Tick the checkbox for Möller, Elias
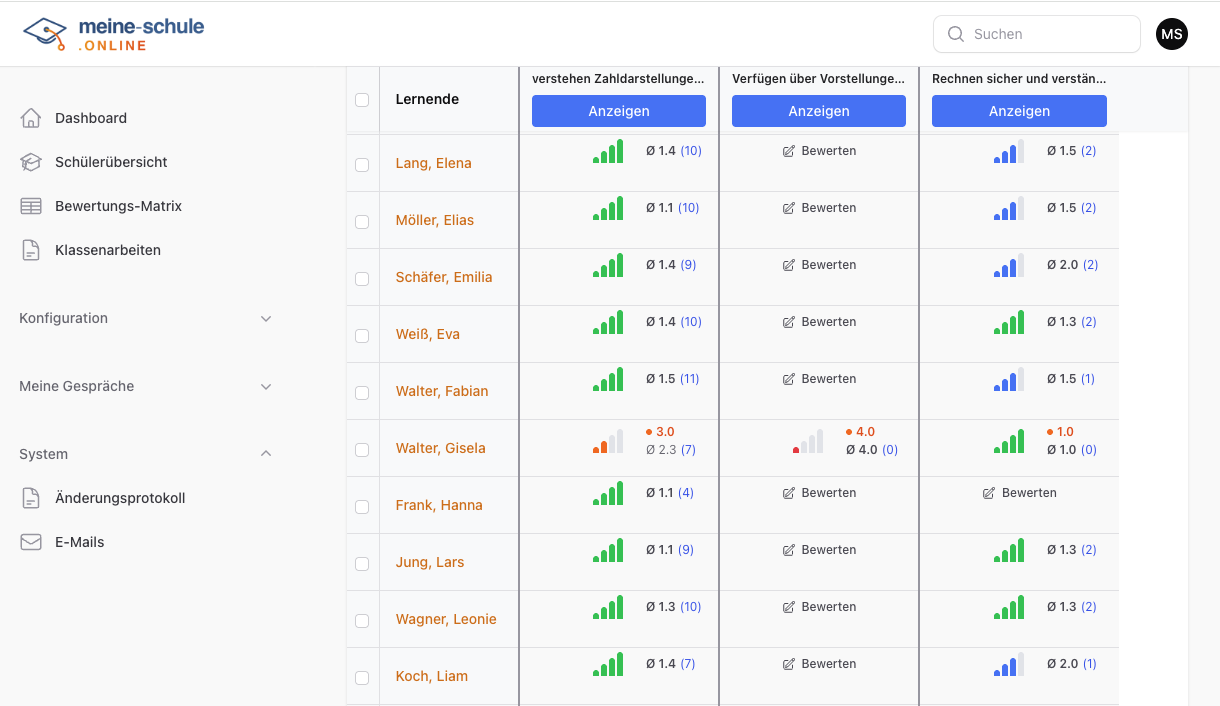Image resolution: width=1220 pixels, height=706 pixels. tap(362, 221)
